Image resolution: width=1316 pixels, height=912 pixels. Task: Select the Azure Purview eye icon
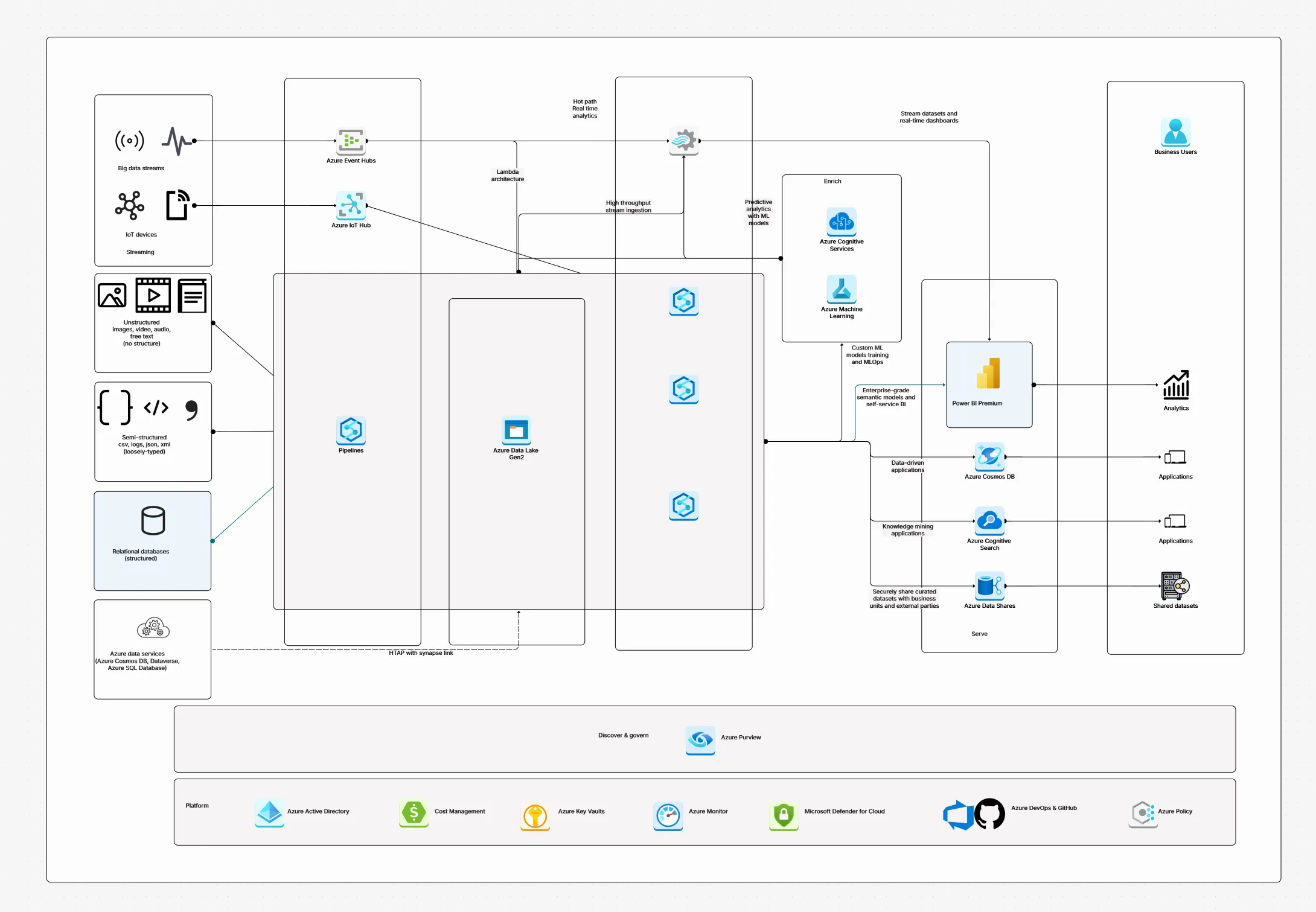click(x=700, y=740)
